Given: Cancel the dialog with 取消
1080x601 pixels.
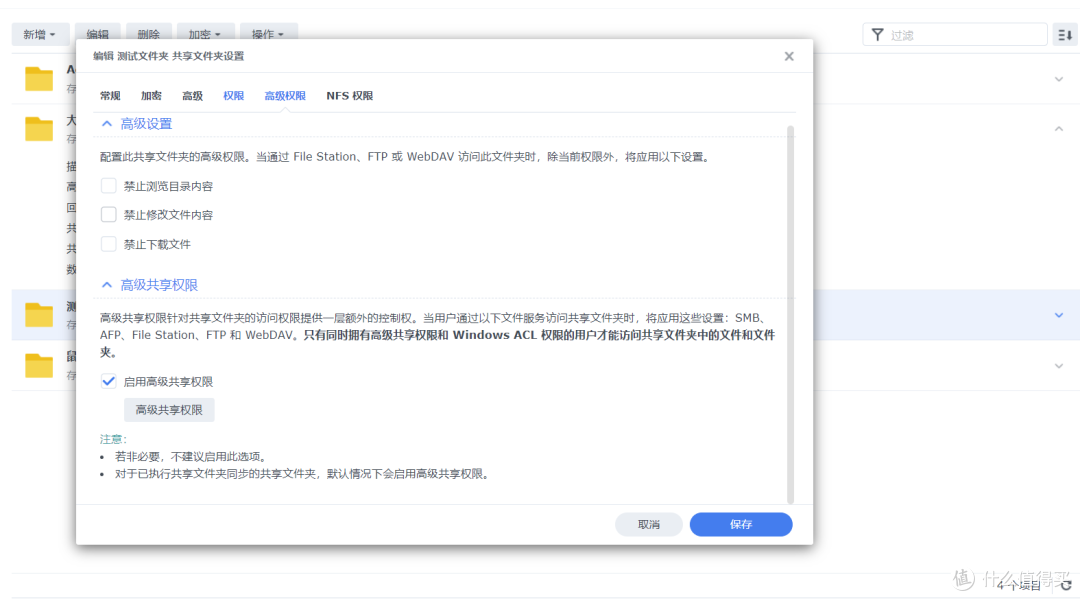Looking at the screenshot, I should click(x=649, y=525).
